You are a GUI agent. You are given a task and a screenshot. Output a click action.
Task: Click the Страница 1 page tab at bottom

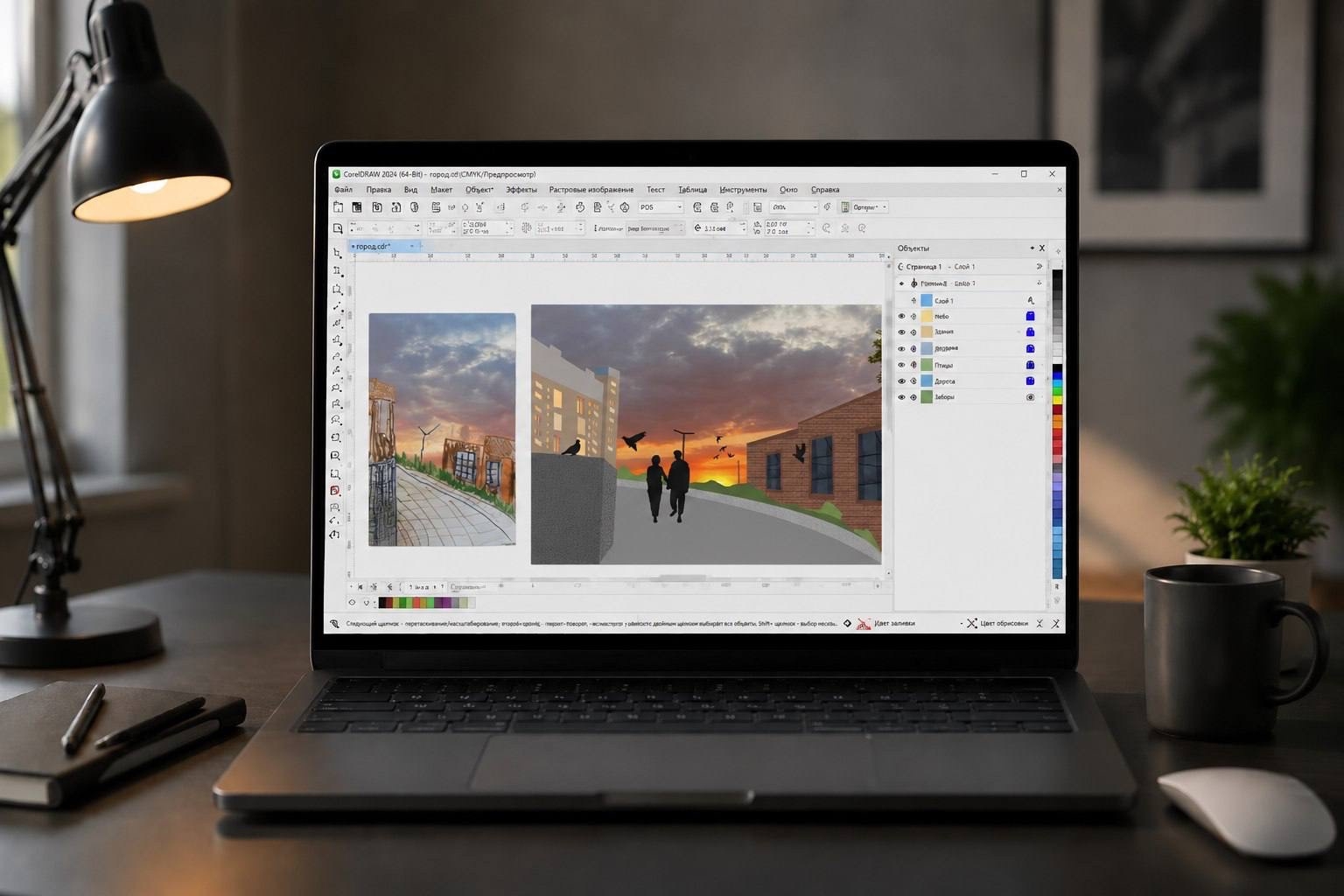tap(469, 587)
